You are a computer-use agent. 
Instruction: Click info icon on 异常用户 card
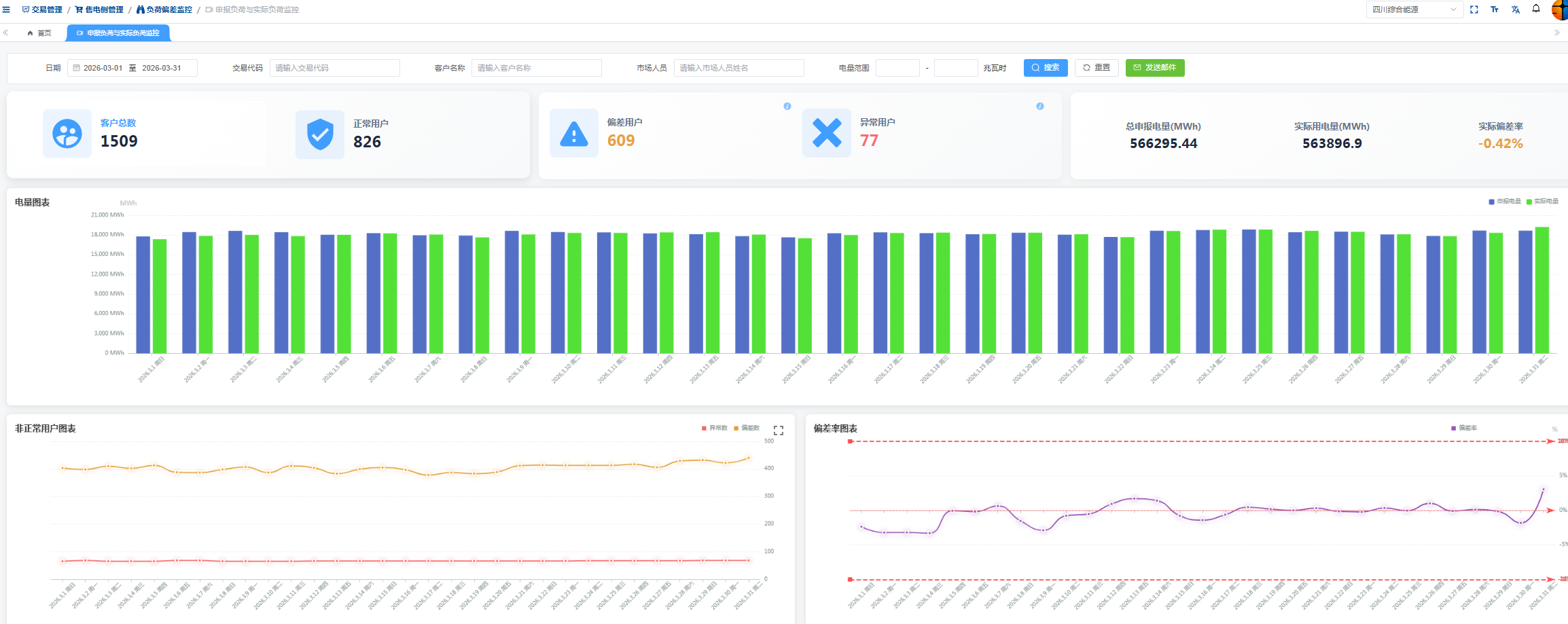pyautogui.click(x=1039, y=106)
